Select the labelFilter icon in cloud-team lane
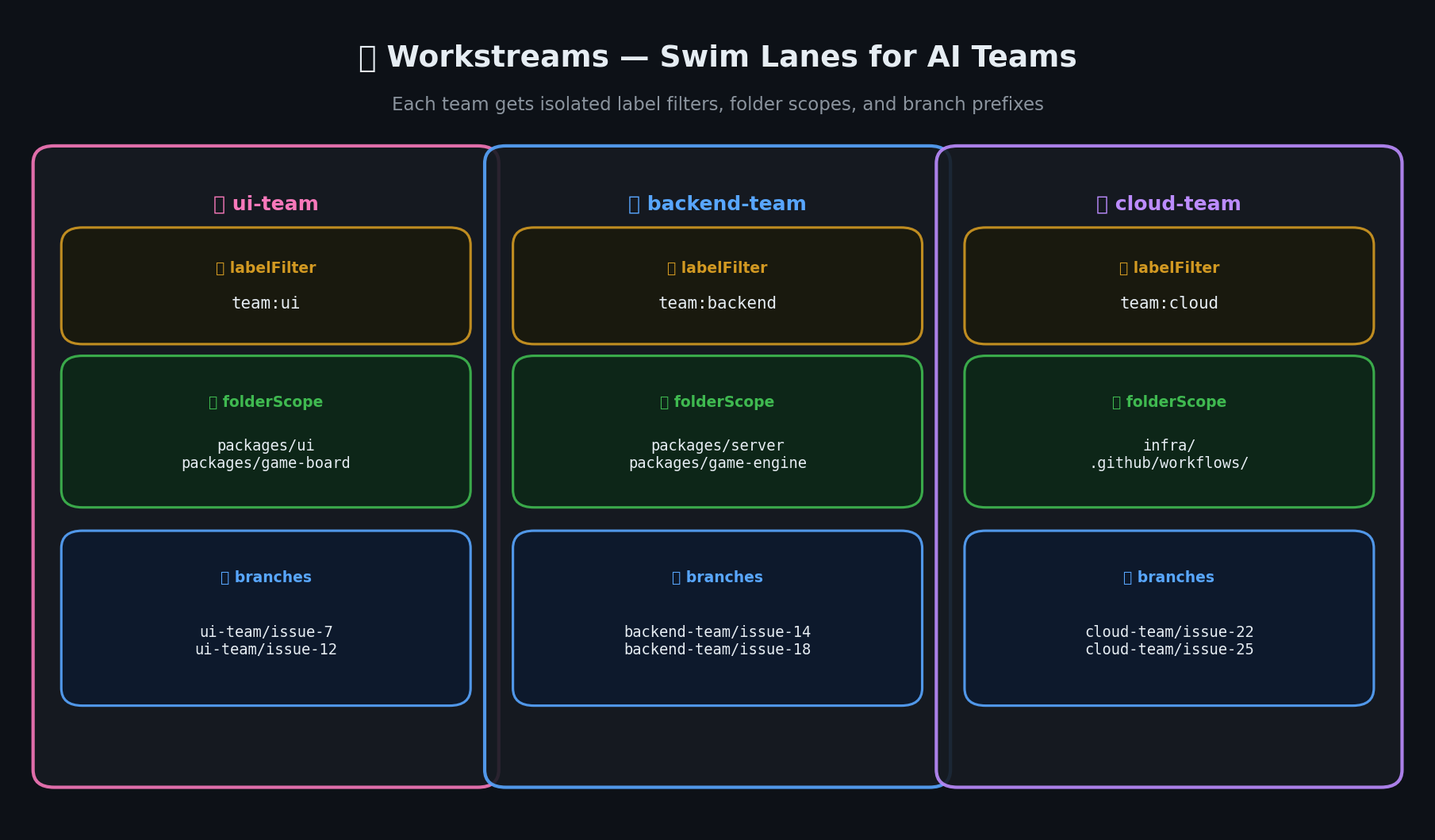The height and width of the screenshot is (840, 1435). pyautogui.click(x=1122, y=267)
